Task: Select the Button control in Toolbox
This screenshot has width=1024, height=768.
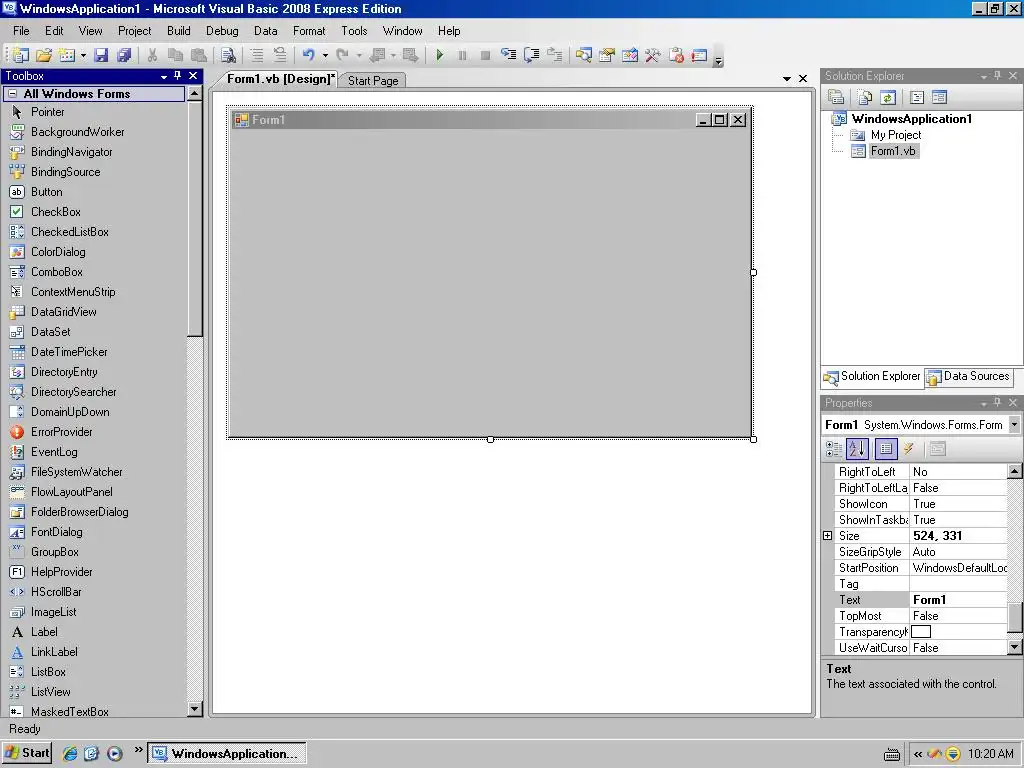Action: pos(46,191)
